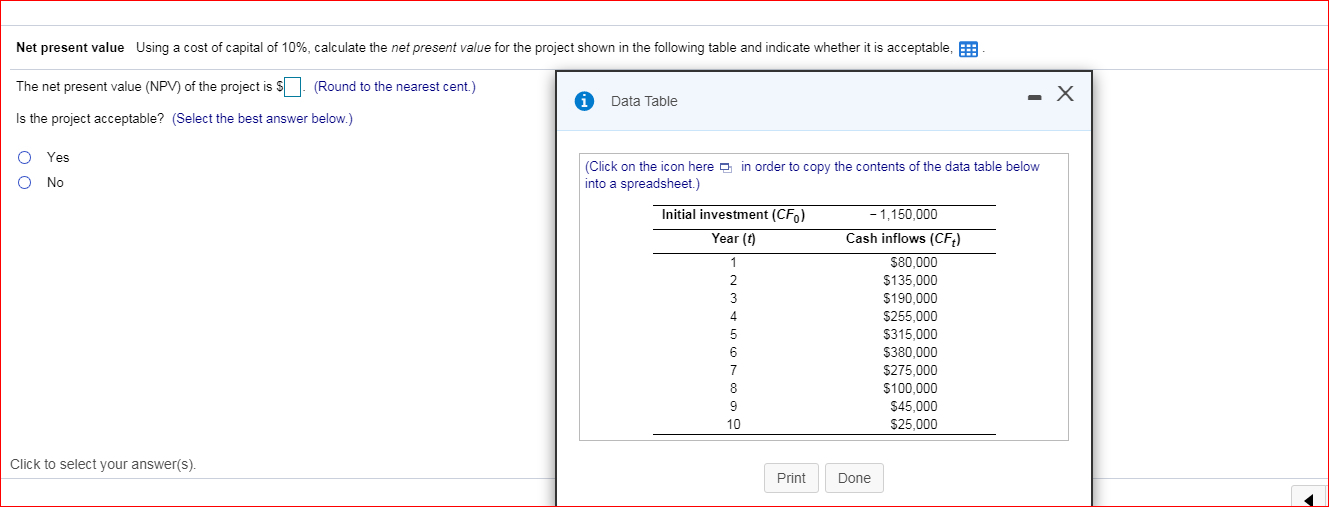Minimize the Data Table dialog
This screenshot has width=1329, height=507.
pyautogui.click(x=1034, y=97)
